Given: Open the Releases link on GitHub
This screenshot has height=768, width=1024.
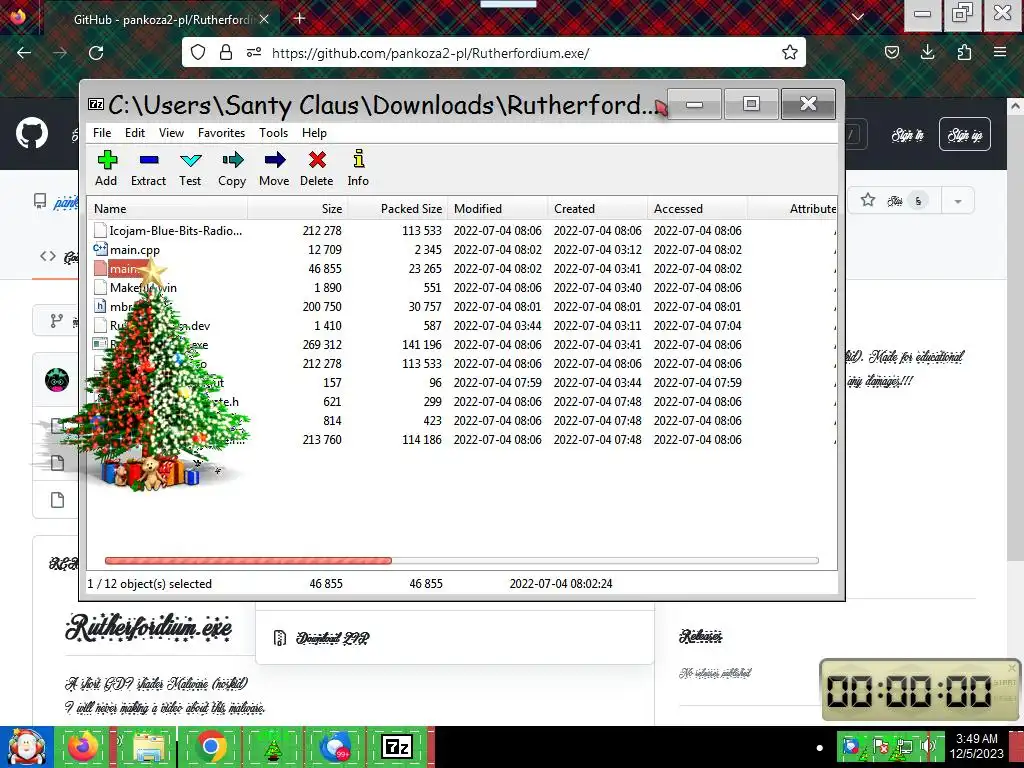Looking at the screenshot, I should [x=701, y=635].
